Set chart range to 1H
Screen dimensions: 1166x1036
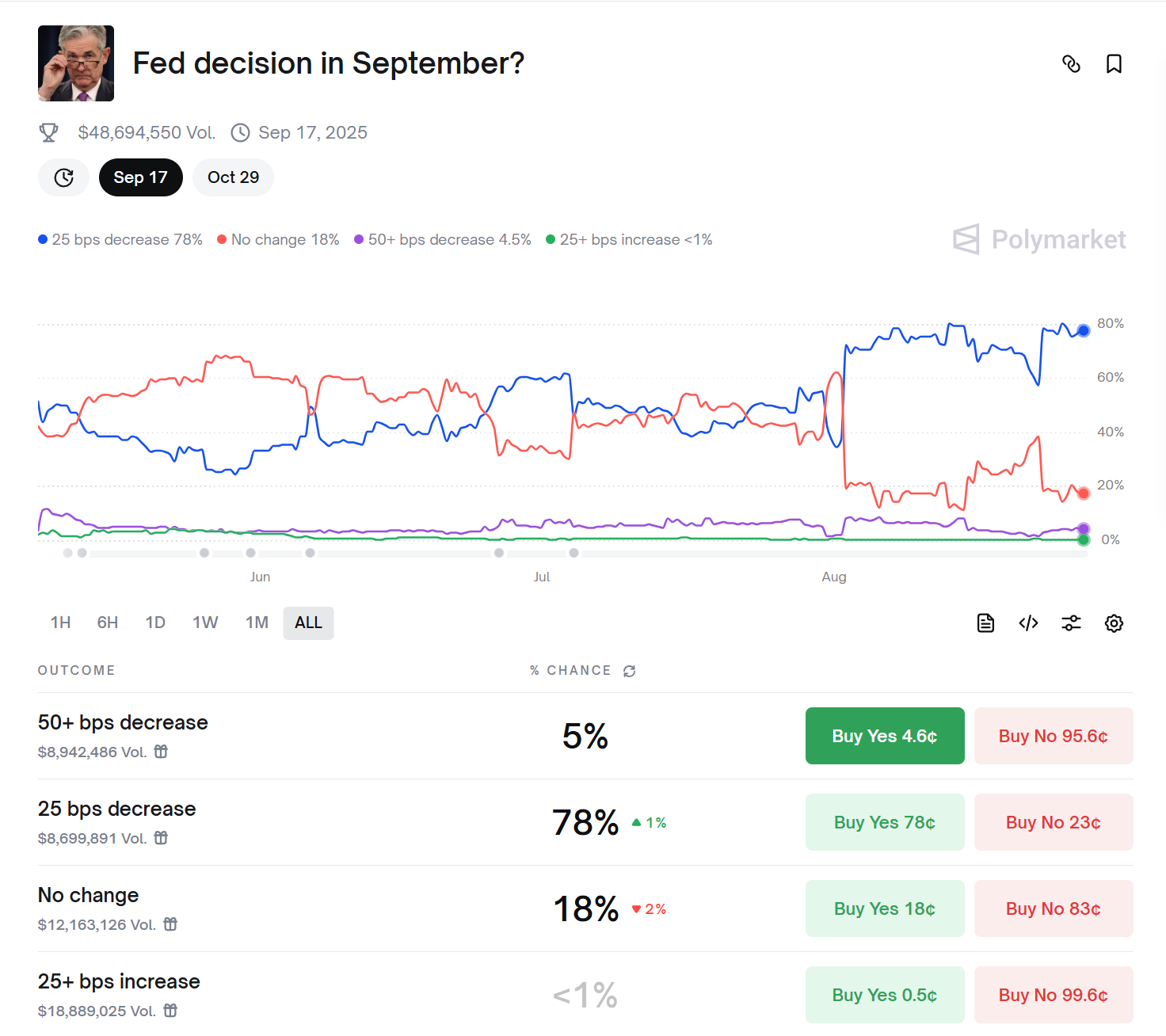point(60,623)
